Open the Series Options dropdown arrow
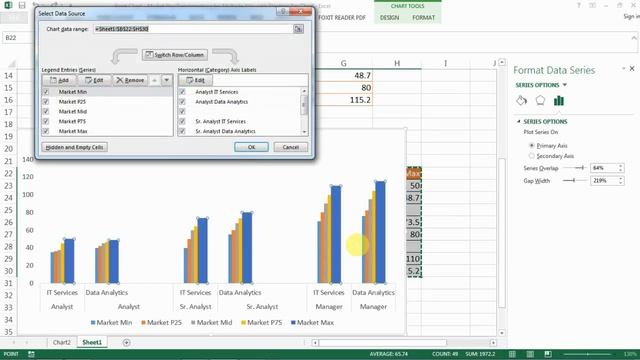Image resolution: width=640 pixels, height=360 pixels. coord(565,85)
